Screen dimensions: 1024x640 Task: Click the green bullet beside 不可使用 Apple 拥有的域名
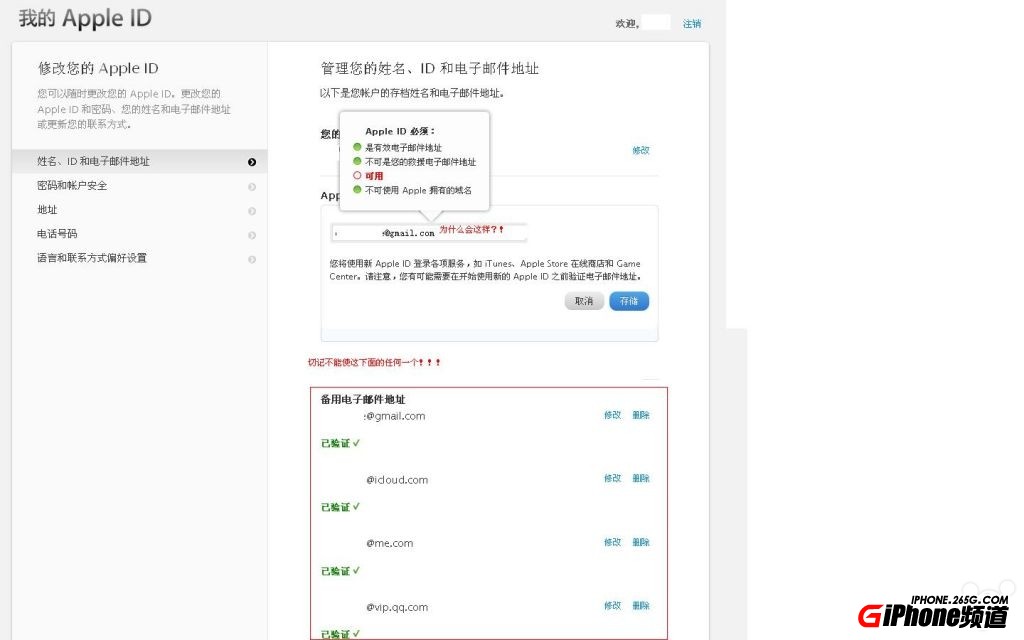point(358,189)
